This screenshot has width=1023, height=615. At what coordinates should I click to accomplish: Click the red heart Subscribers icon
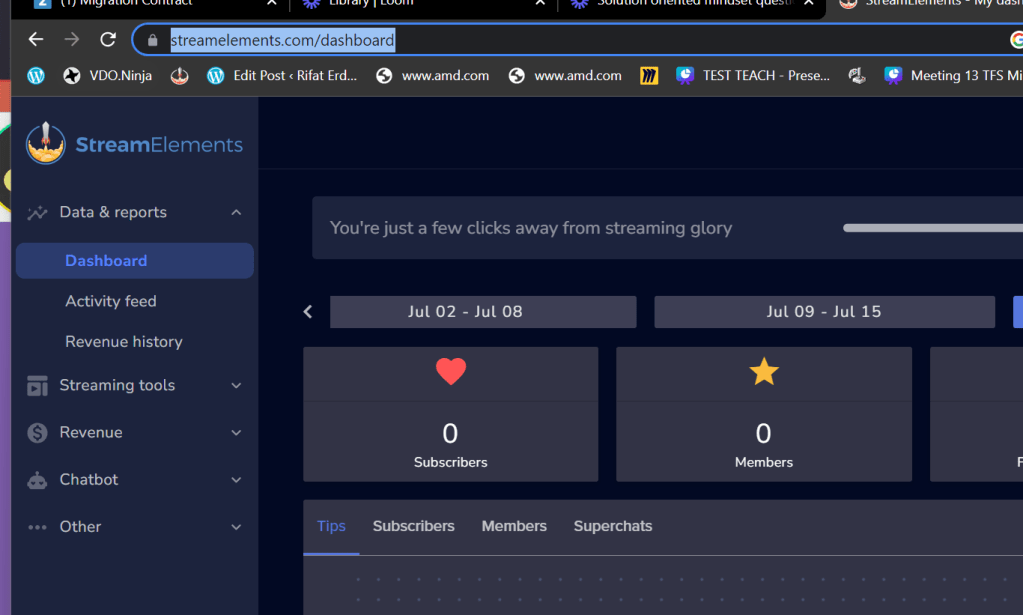(x=451, y=372)
